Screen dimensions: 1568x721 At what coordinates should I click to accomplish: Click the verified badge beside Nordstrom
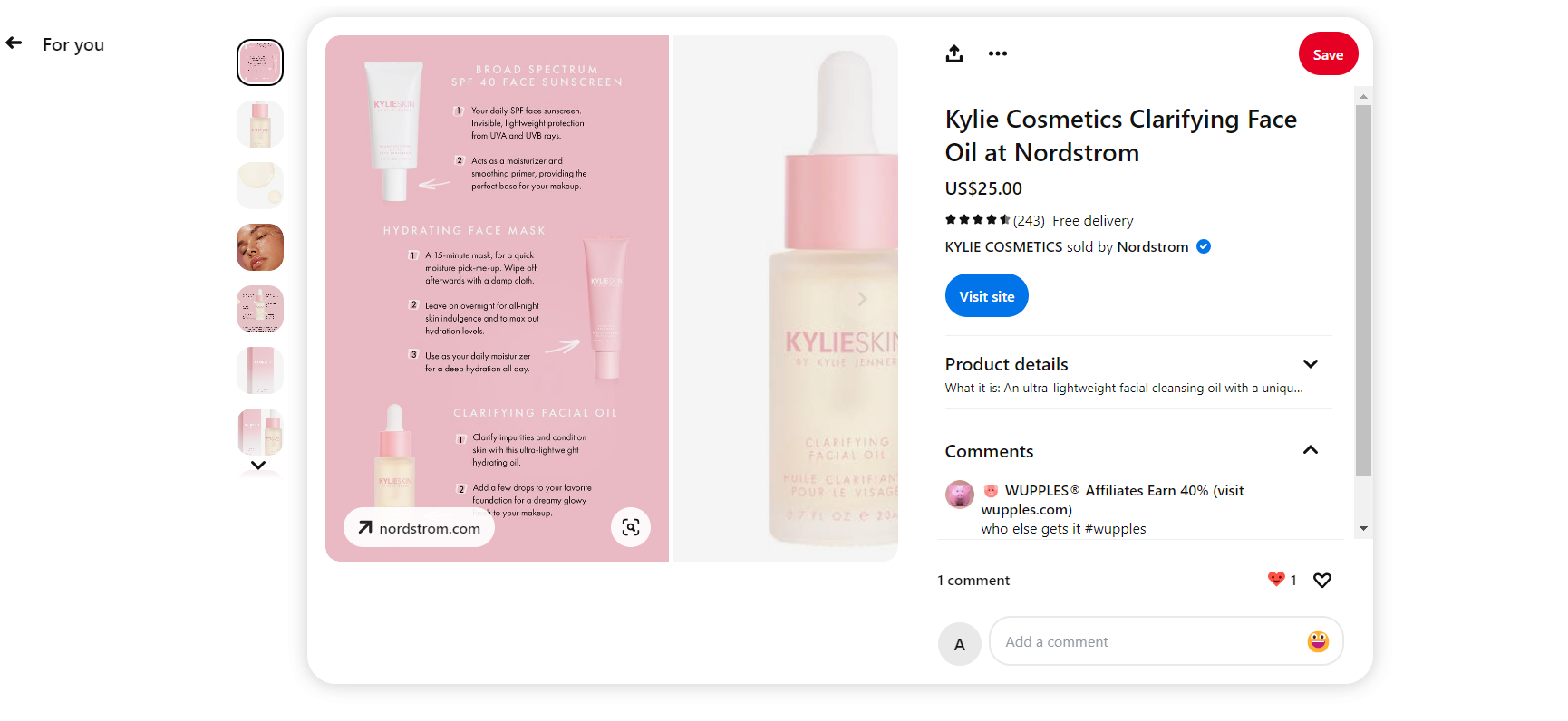tap(1203, 246)
